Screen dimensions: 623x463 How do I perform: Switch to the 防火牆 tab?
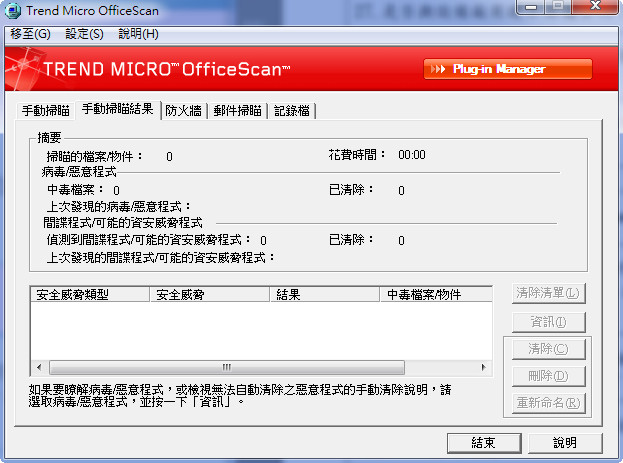click(x=185, y=111)
